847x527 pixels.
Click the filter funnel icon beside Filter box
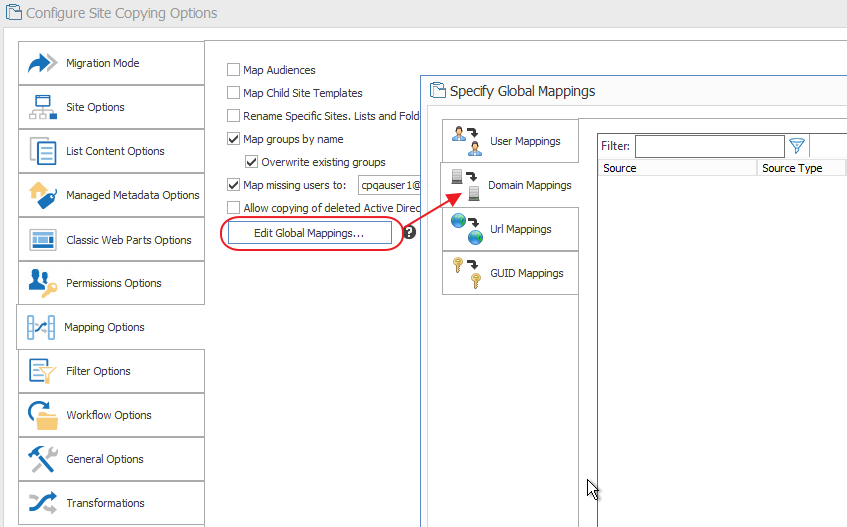[797, 146]
